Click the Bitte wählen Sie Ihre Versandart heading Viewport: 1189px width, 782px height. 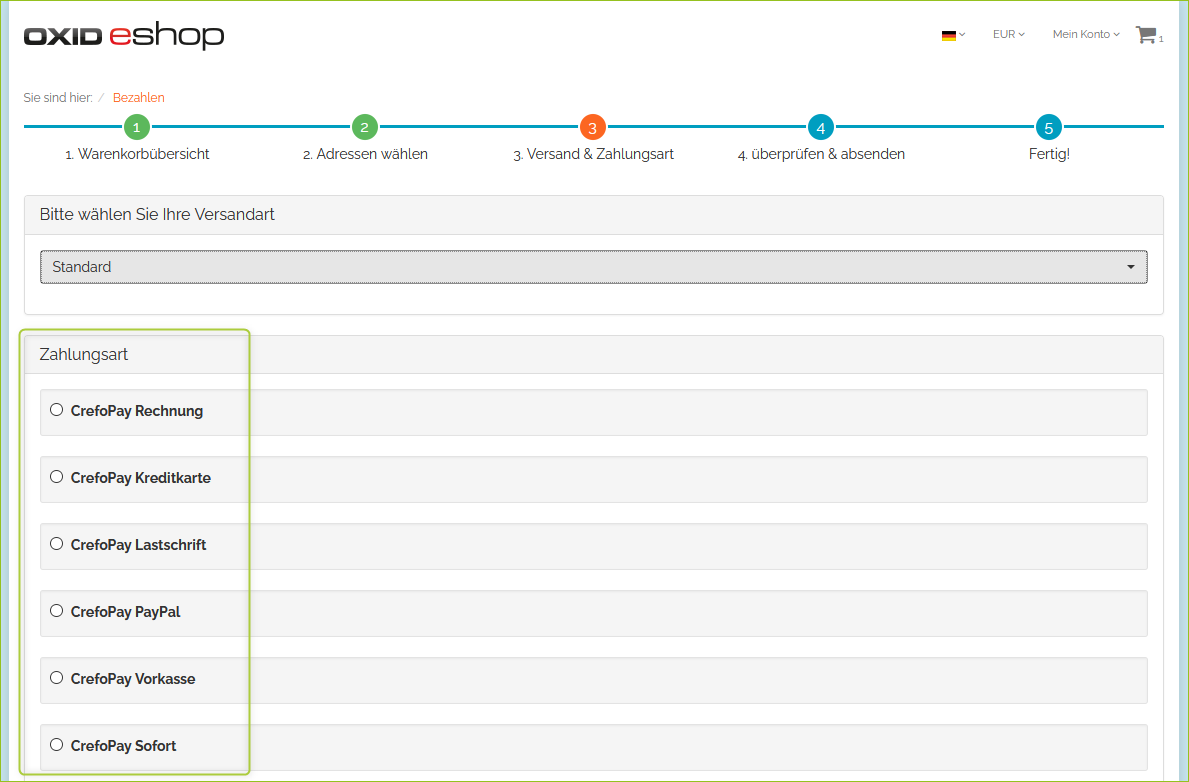click(x=157, y=215)
